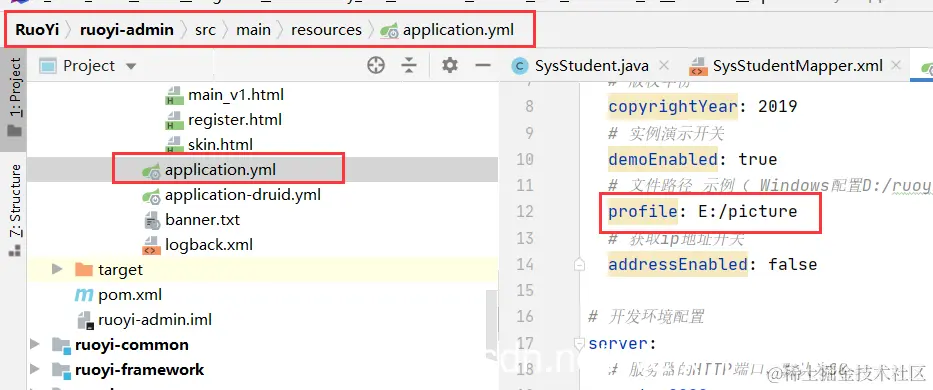933x390 pixels.
Task: Toggle the code fold marker near line 14
Action: click(579, 264)
